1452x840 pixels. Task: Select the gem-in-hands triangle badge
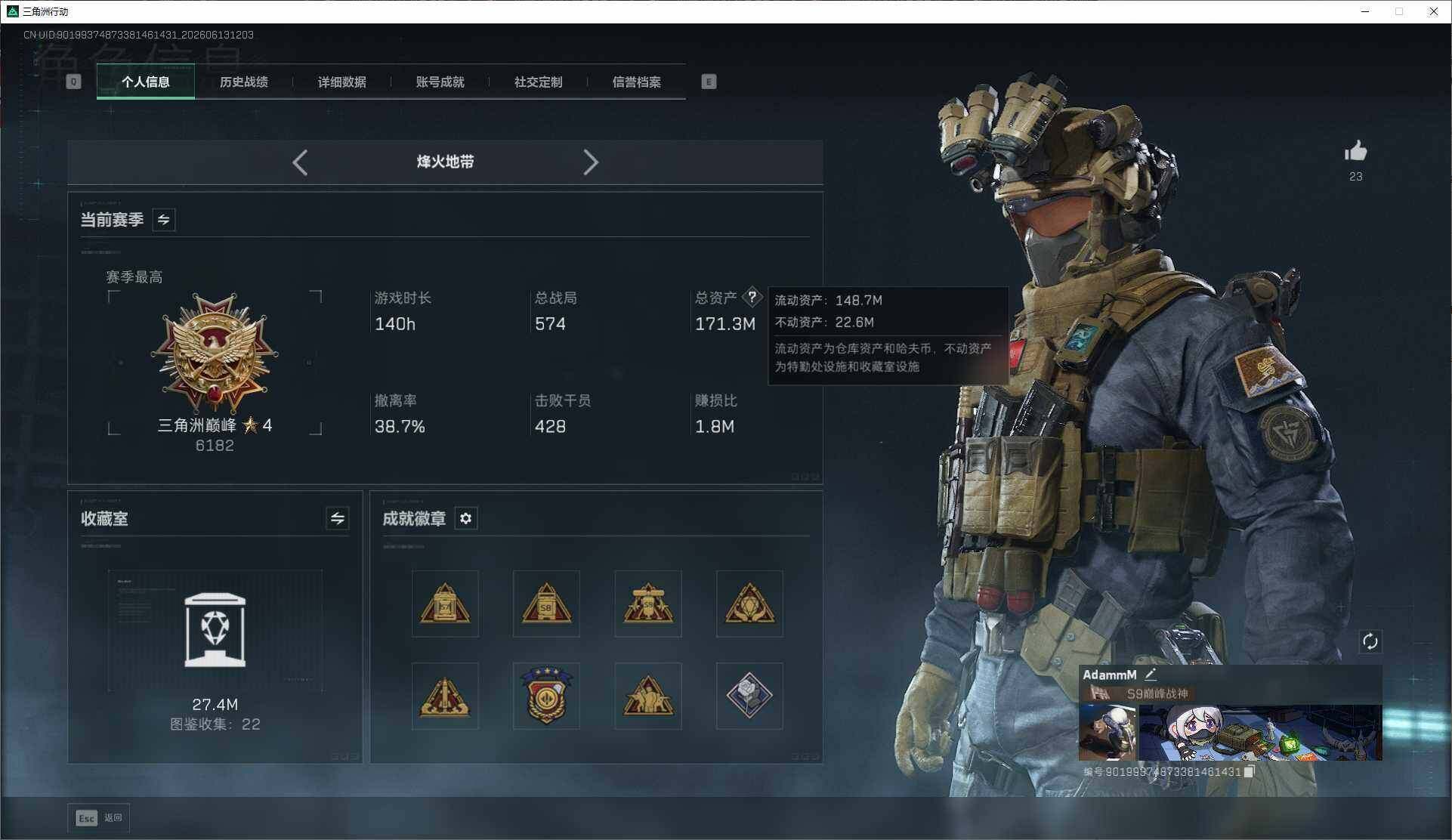click(x=749, y=604)
